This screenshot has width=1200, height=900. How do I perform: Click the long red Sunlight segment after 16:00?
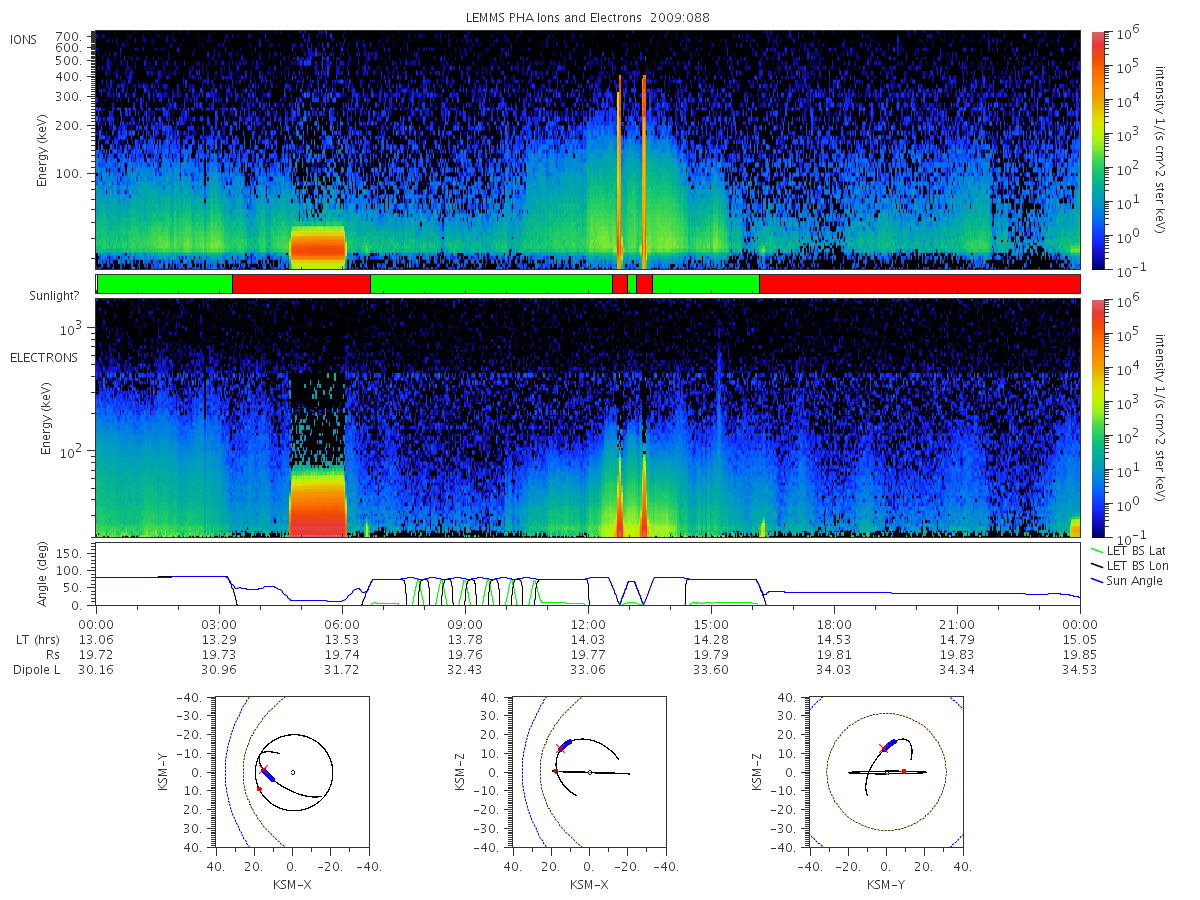919,284
